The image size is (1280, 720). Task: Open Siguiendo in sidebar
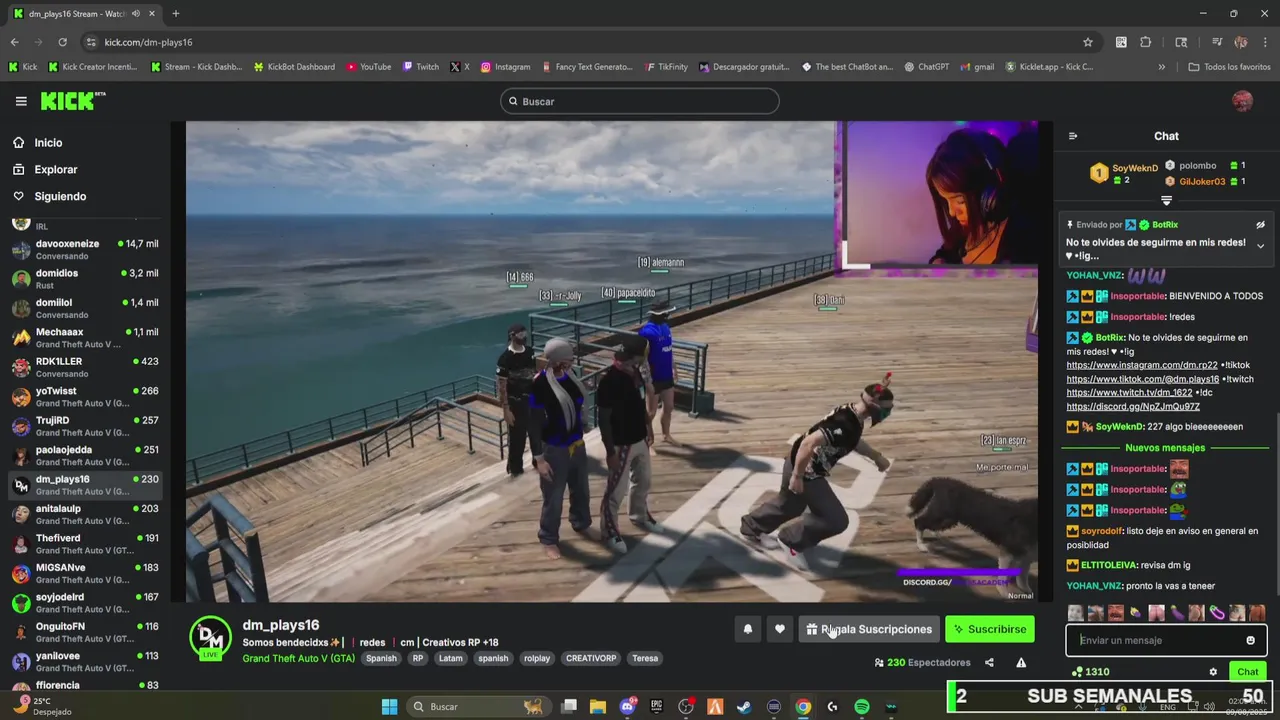tap(60, 197)
